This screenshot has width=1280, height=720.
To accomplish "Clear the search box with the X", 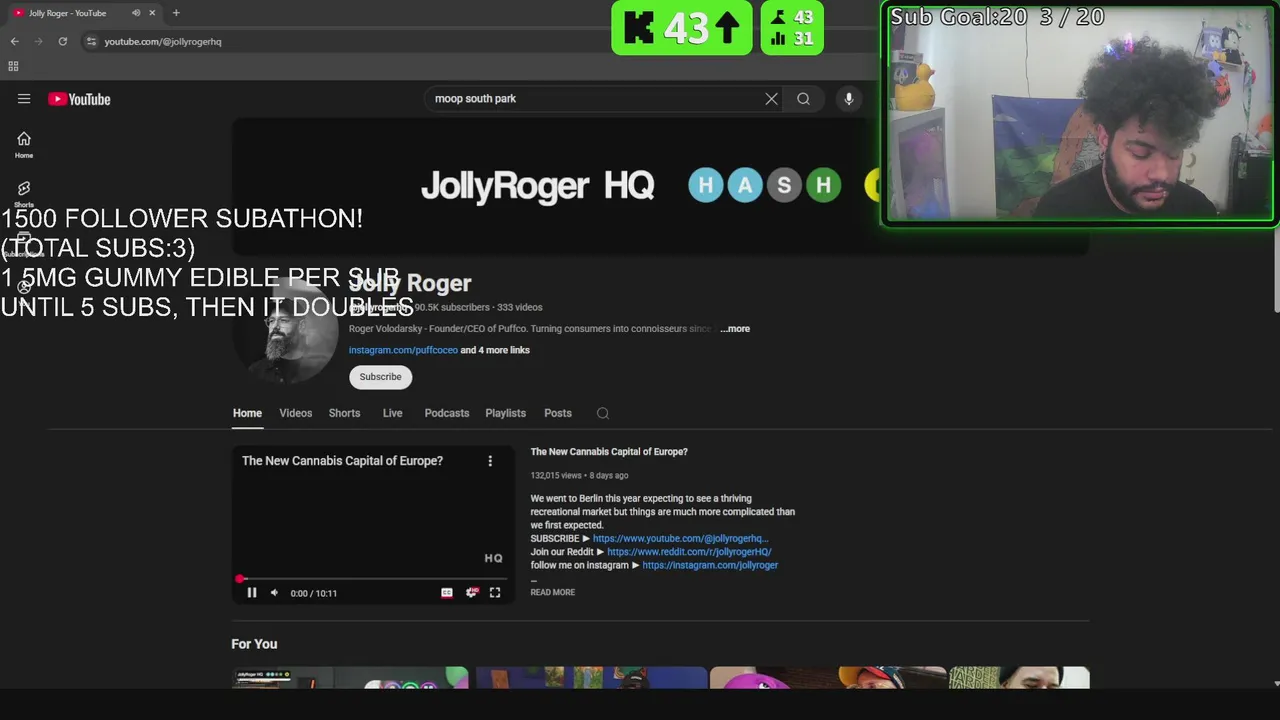I will pos(771,99).
